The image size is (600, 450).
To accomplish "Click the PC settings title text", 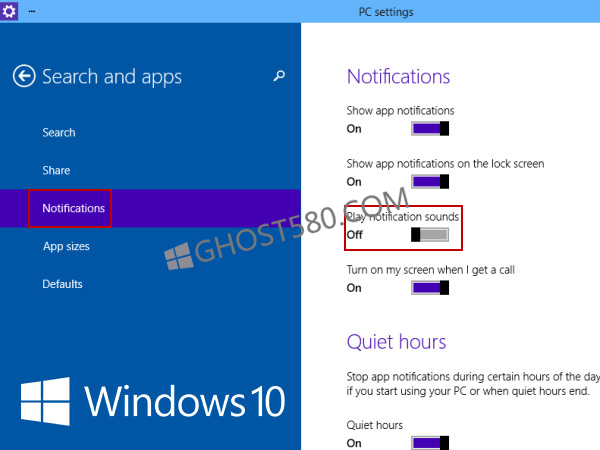I will tap(386, 12).
